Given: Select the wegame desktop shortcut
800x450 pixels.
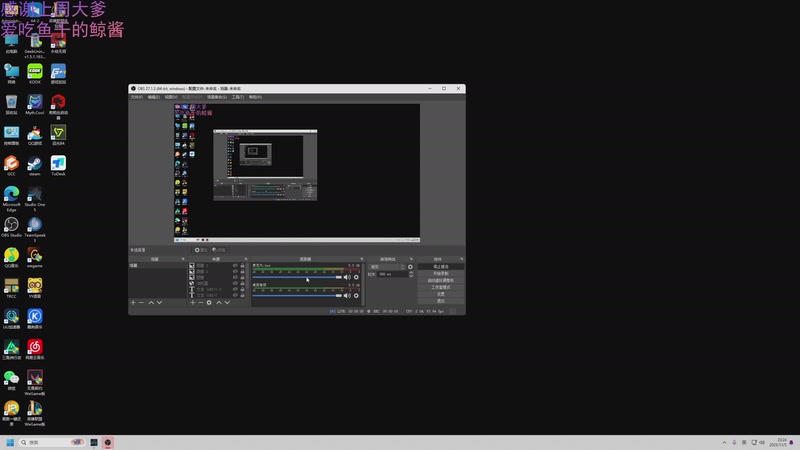Looking at the screenshot, I should coord(35,258).
